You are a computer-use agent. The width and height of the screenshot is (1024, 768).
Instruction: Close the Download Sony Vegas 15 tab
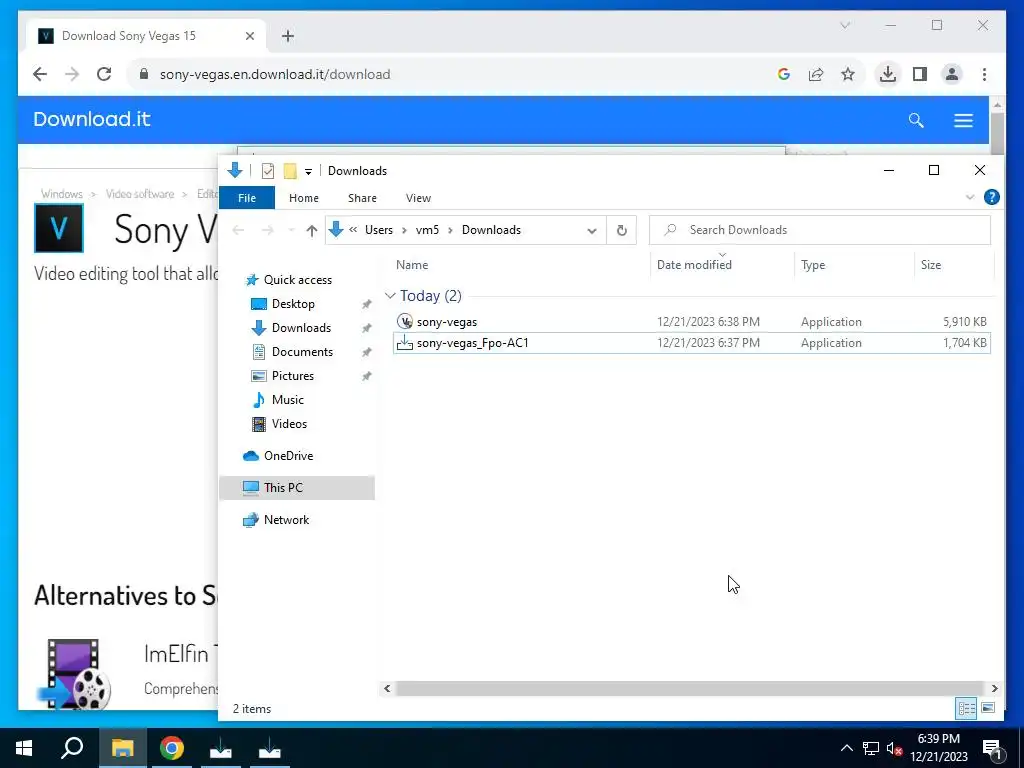point(249,37)
